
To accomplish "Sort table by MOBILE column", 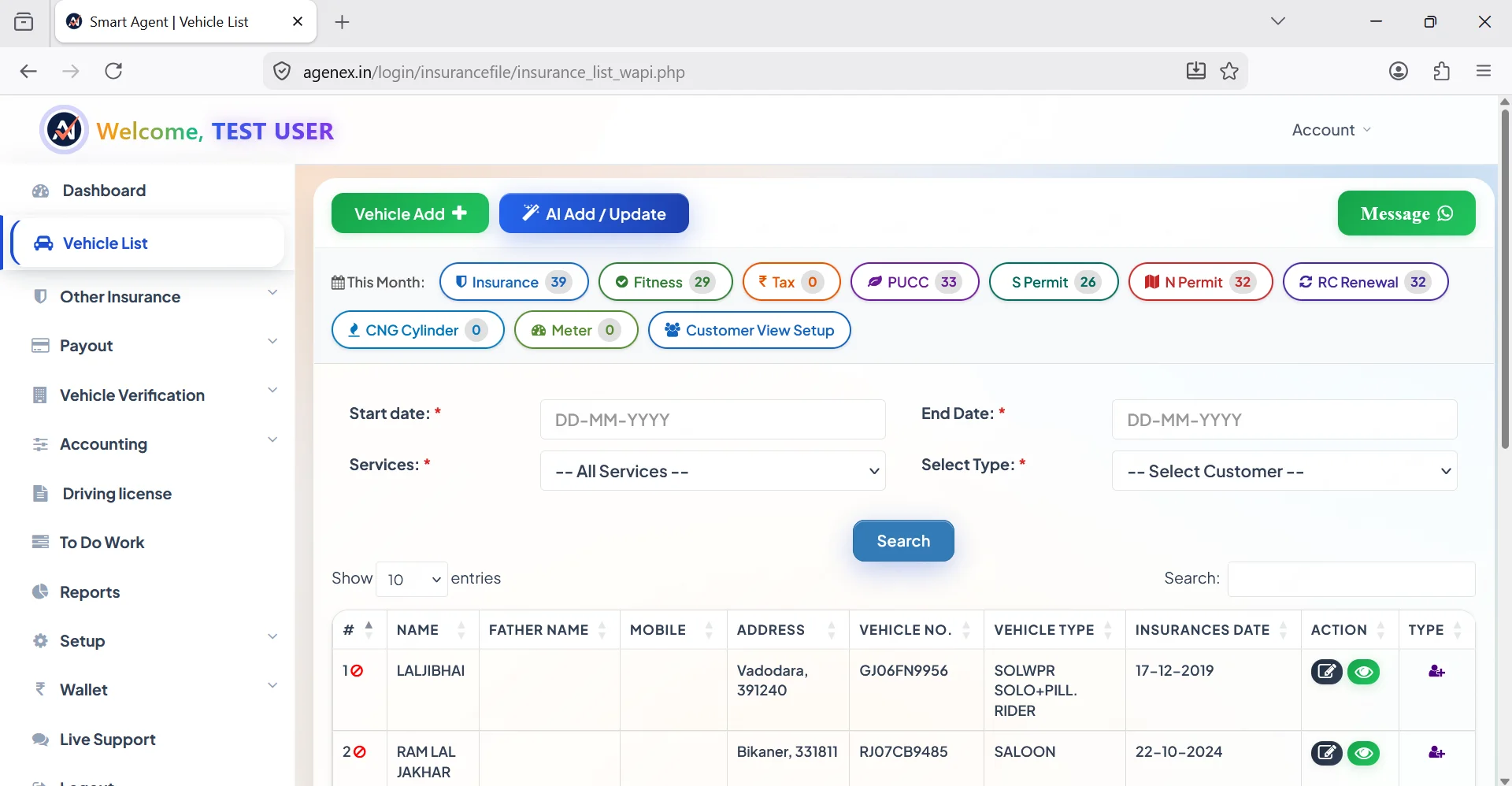I will (673, 630).
